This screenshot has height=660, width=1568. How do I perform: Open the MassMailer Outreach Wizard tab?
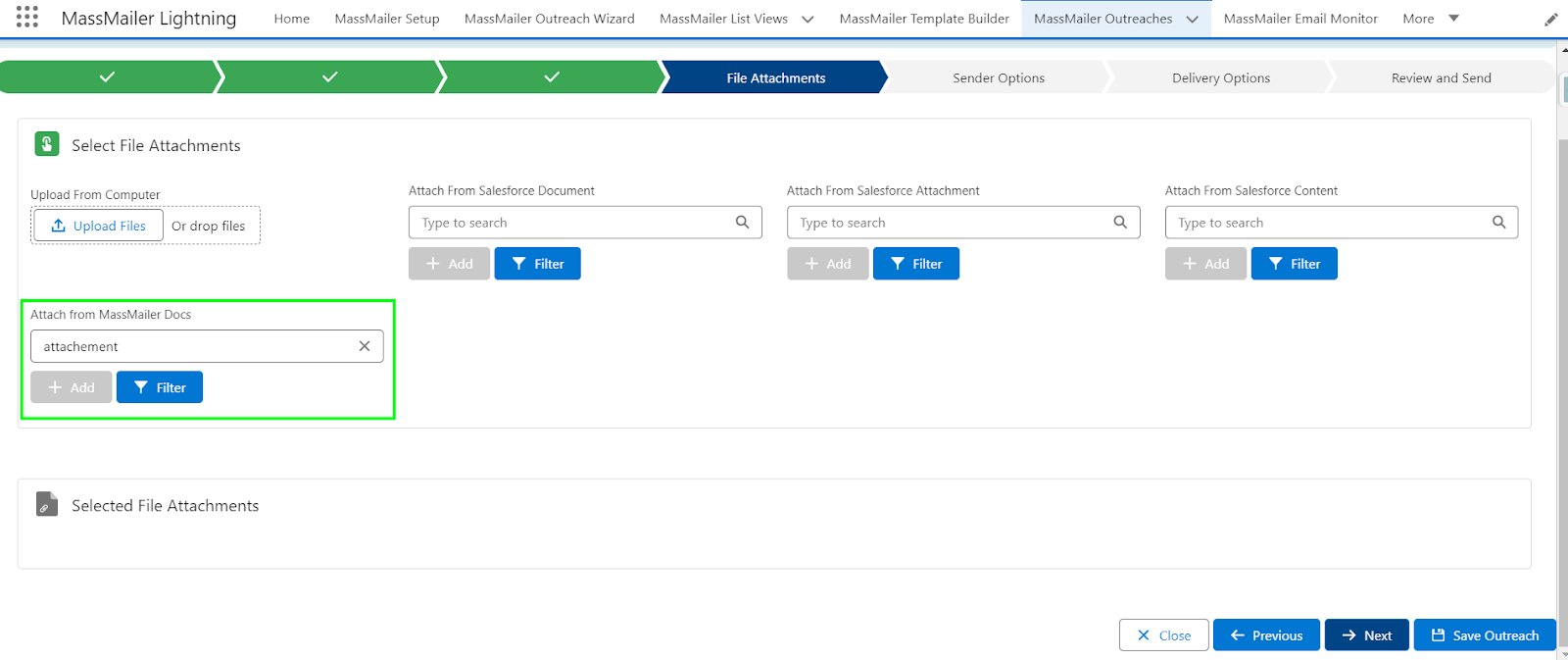click(550, 19)
